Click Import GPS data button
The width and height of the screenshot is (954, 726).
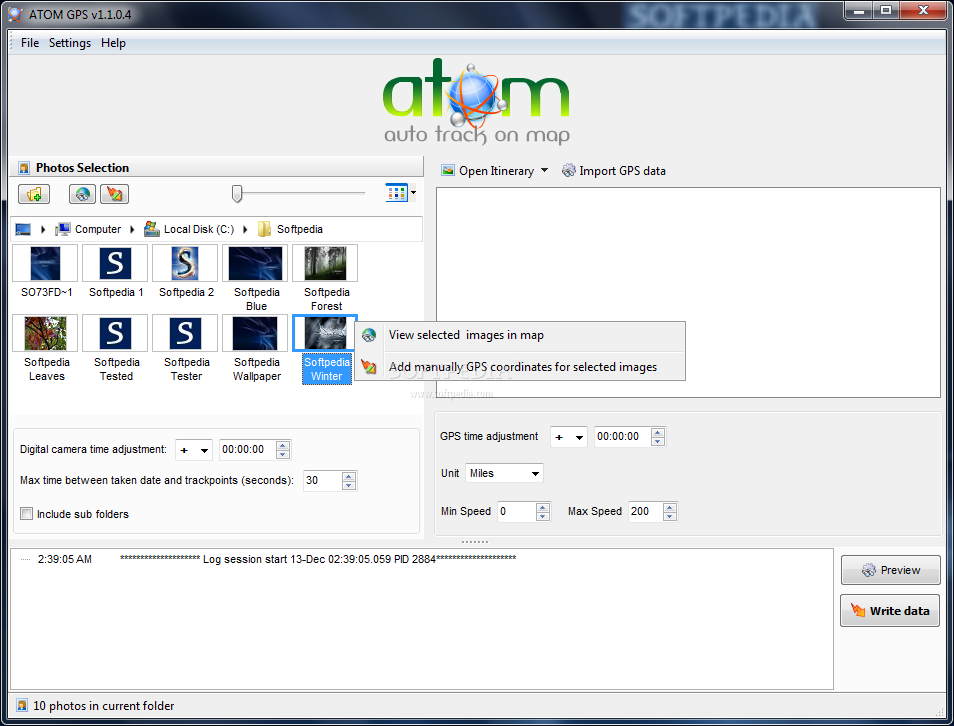pyautogui.click(x=613, y=171)
